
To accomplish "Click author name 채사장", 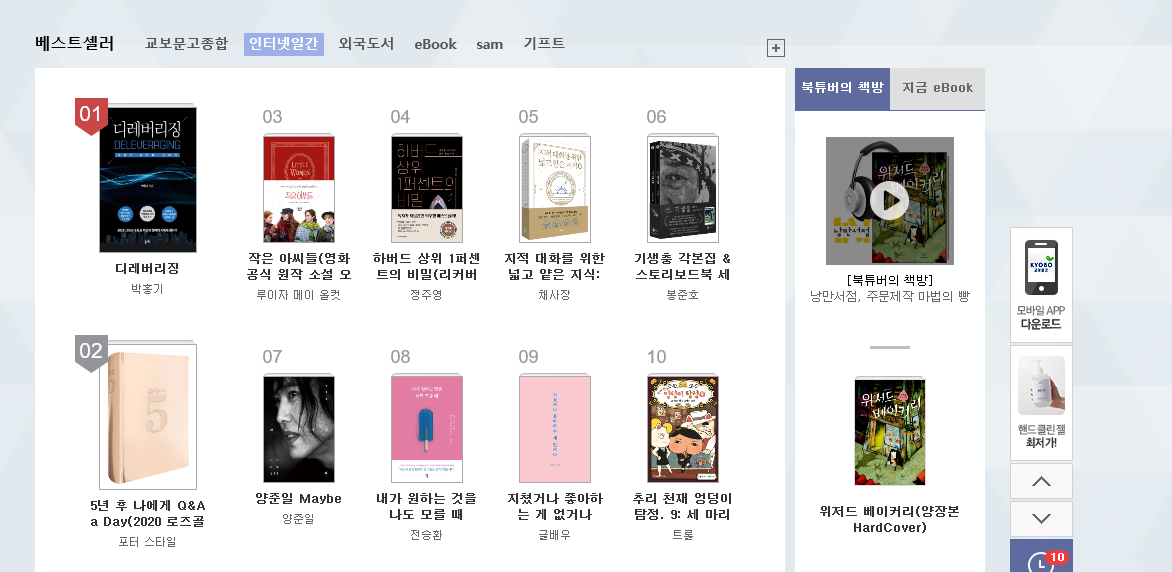I will click(555, 295).
